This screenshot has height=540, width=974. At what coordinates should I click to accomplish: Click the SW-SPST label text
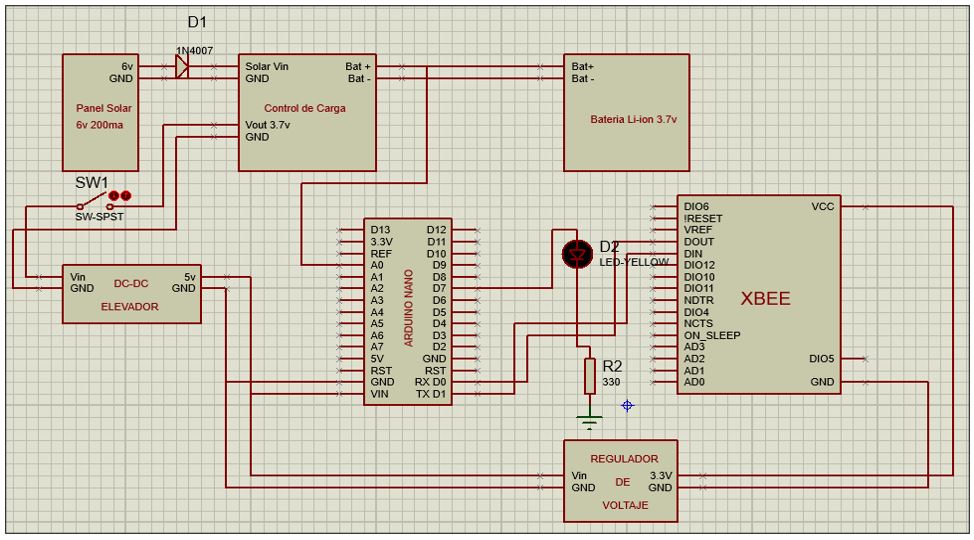pos(99,217)
